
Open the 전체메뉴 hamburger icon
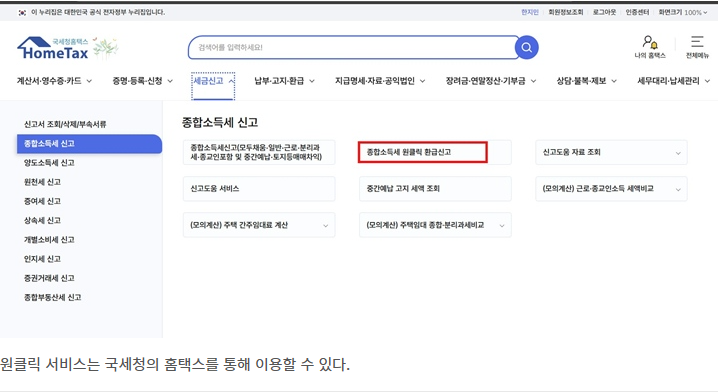[x=697, y=47]
